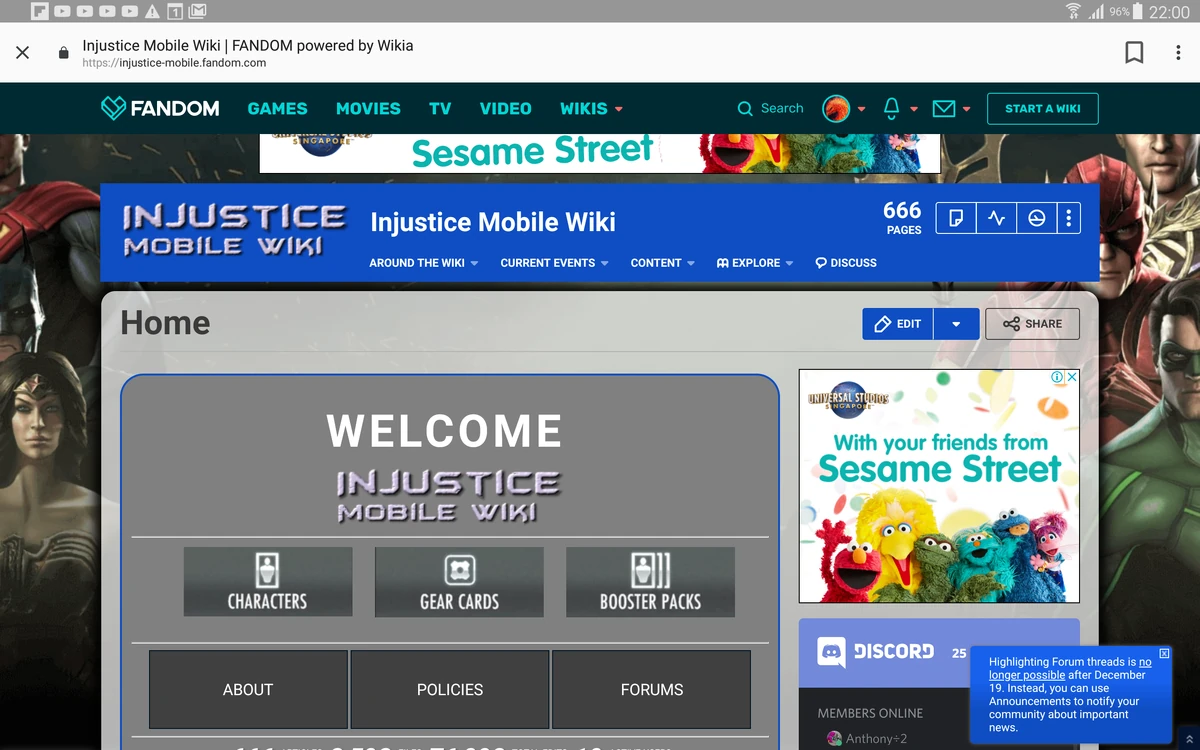
Task: Close the sidebar ad with X
Action: pyautogui.click(x=1071, y=377)
